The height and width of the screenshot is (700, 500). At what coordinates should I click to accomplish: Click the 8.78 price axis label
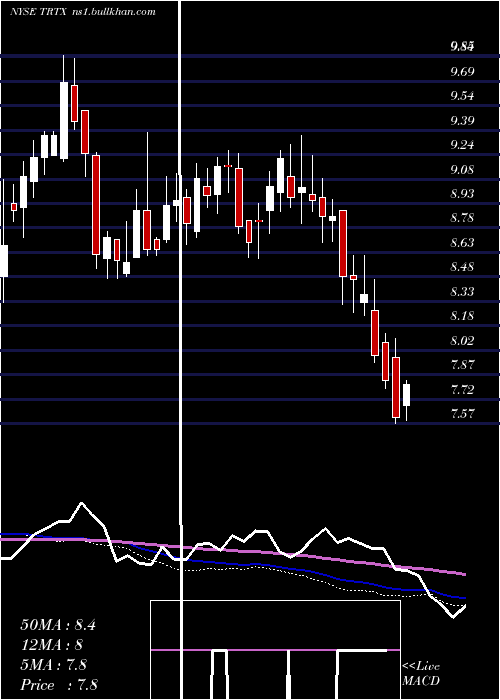[x=463, y=218]
